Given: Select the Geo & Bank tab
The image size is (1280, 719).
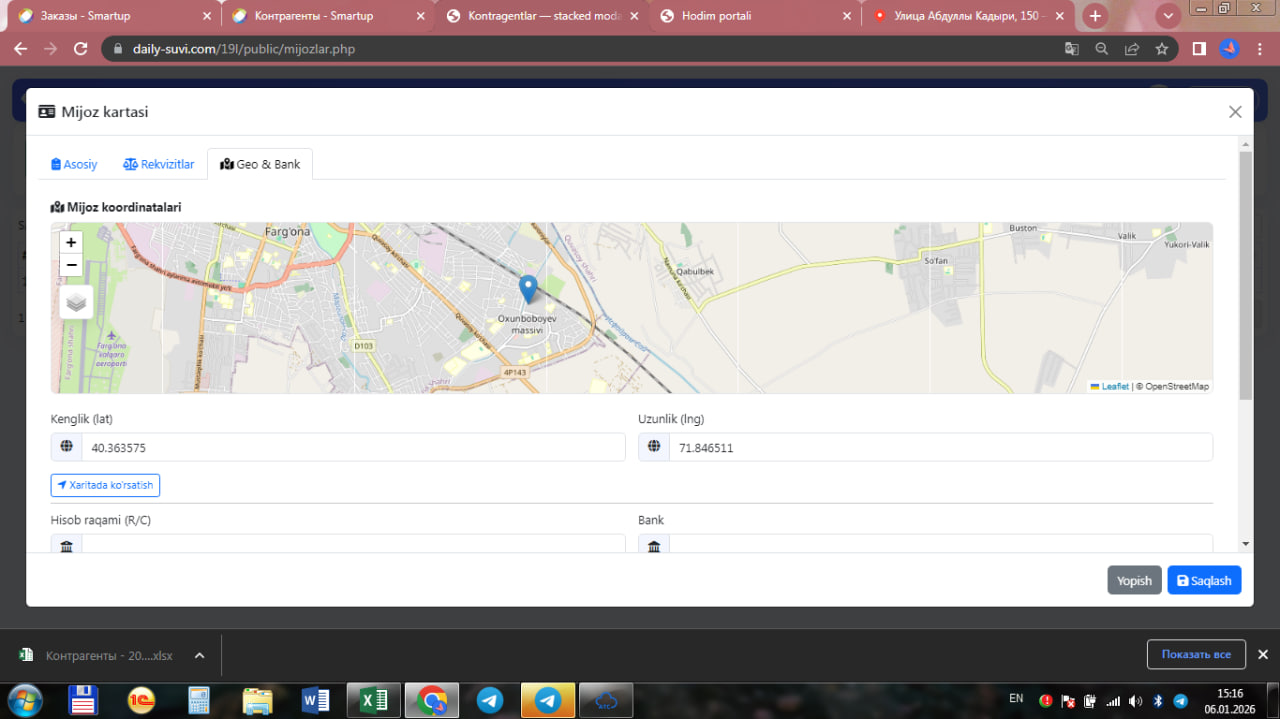Looking at the screenshot, I should coord(260,164).
